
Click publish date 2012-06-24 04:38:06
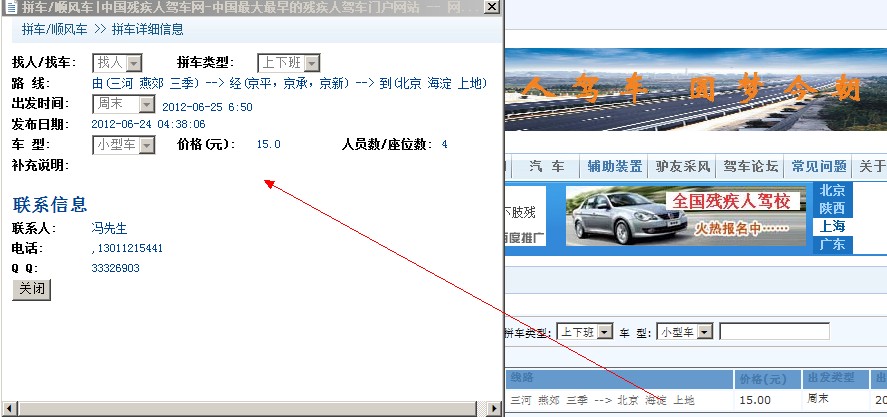tap(148, 124)
